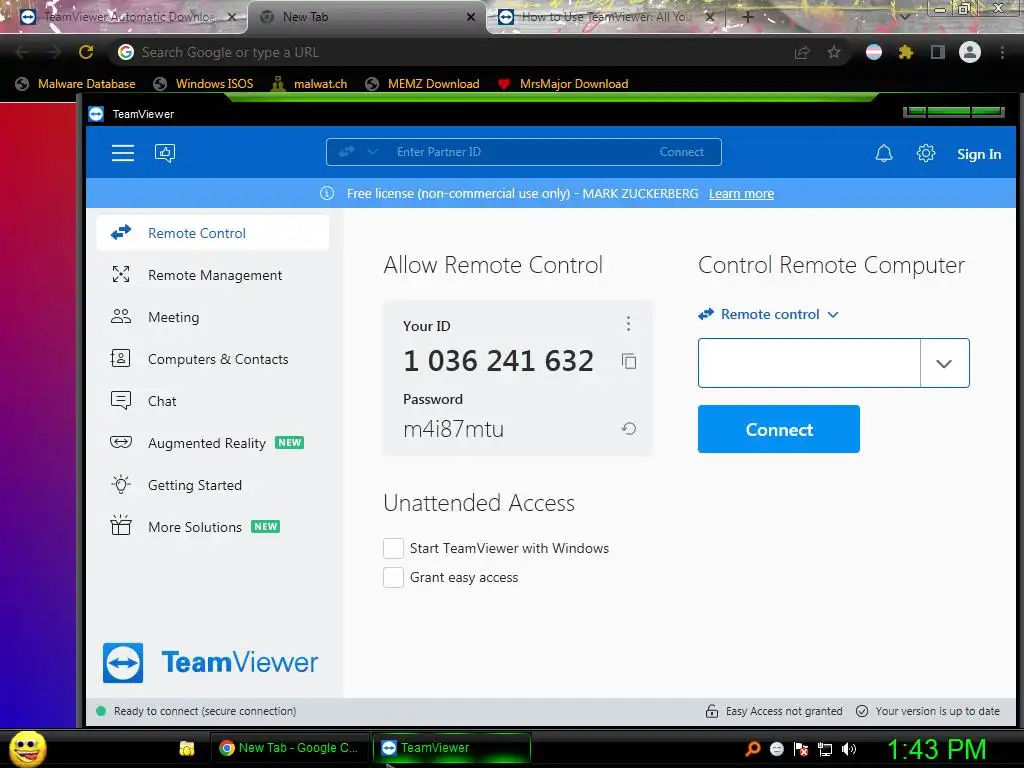This screenshot has width=1024, height=768.
Task: Open a new browser tab with plus button
Action: pos(748,17)
